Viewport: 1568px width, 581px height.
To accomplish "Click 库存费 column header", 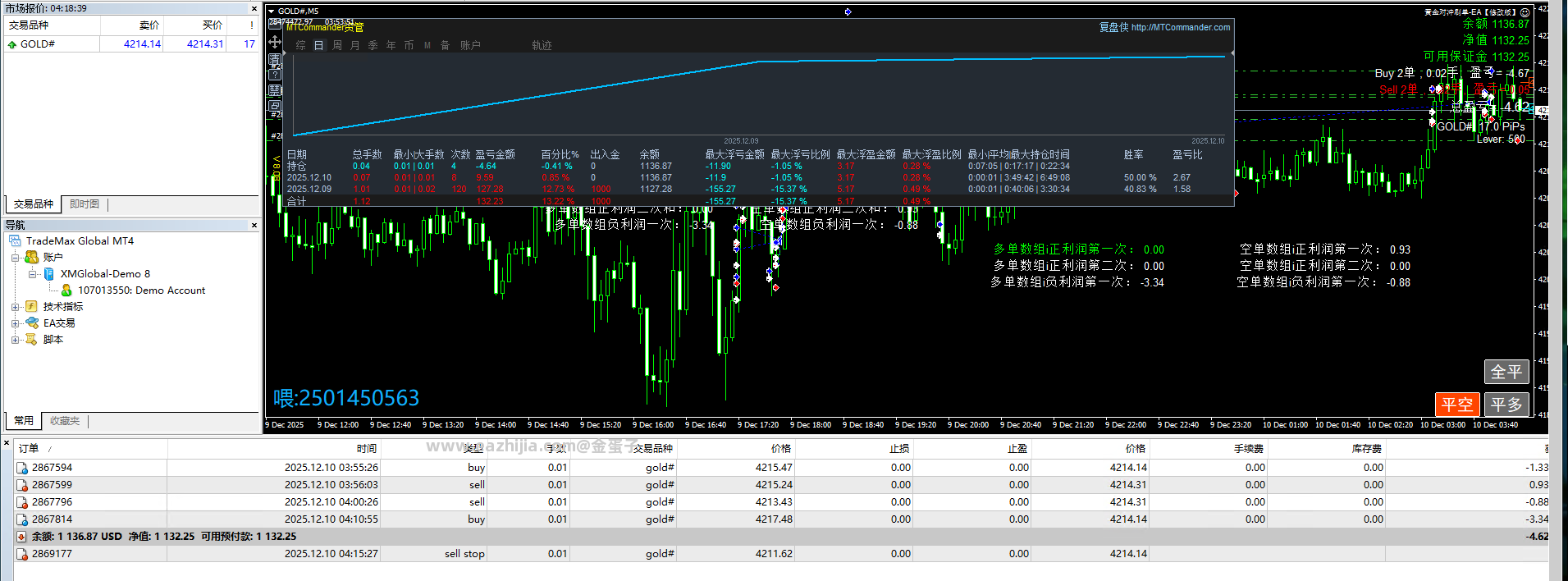I will (1327, 449).
